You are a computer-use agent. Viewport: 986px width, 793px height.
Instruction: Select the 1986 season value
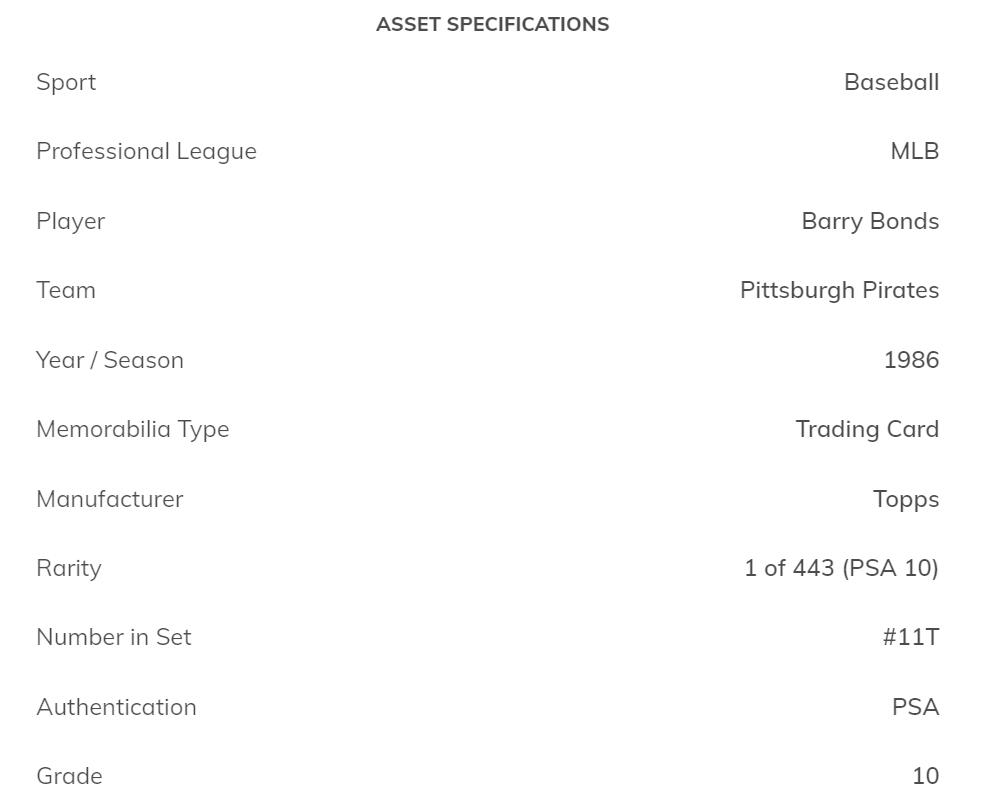click(911, 360)
